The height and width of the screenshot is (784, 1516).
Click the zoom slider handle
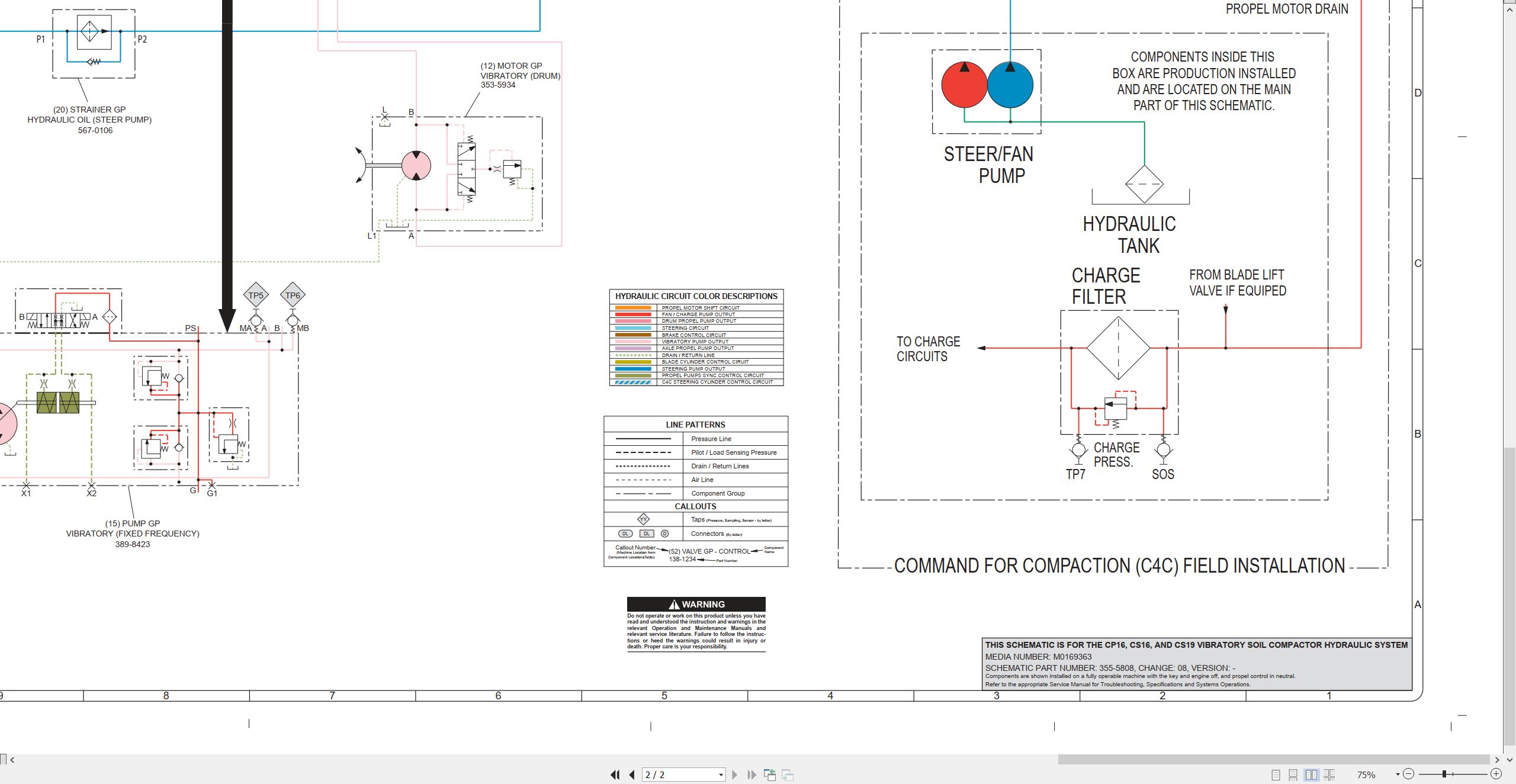[1444, 774]
